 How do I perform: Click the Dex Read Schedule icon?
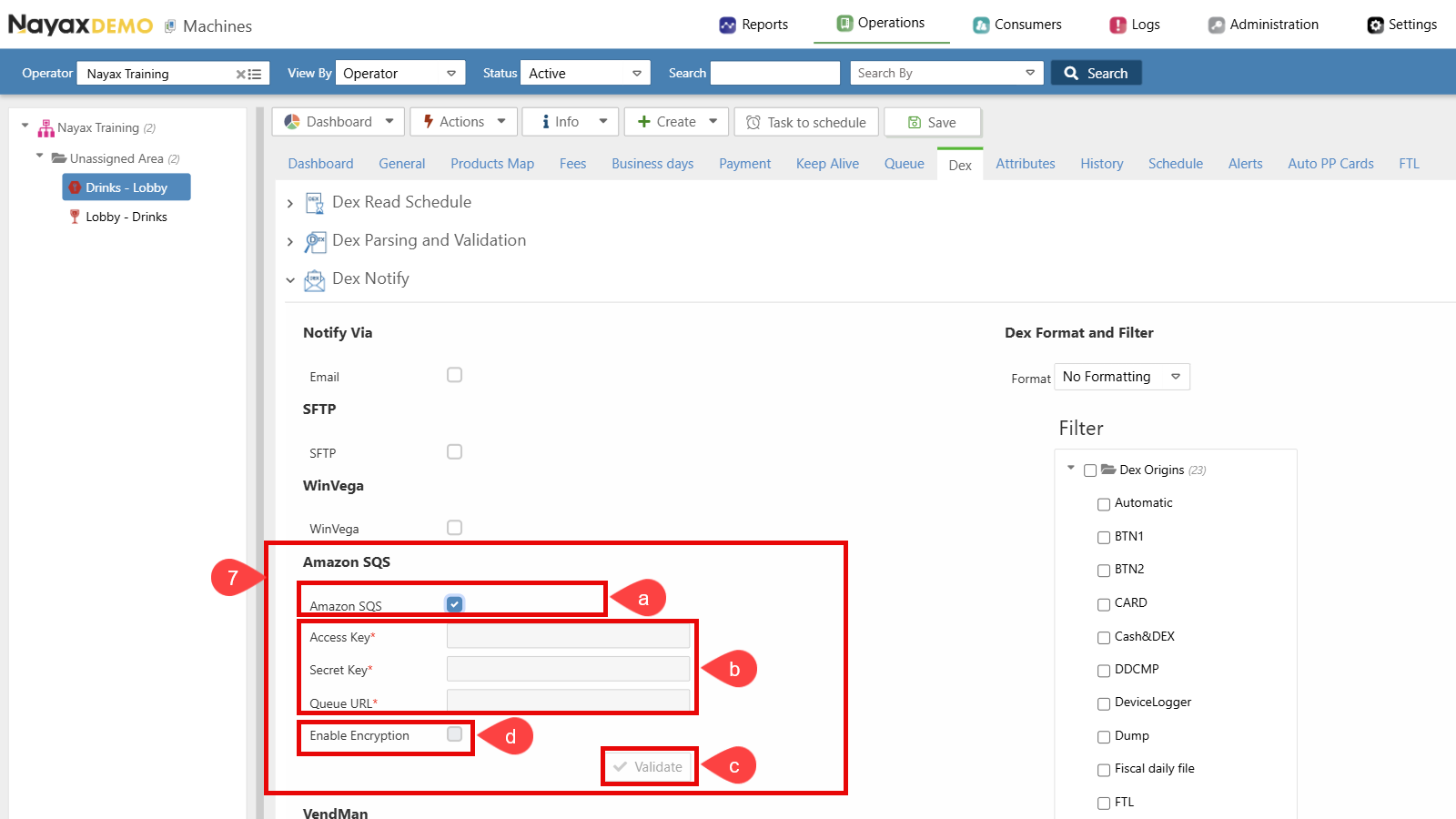tap(315, 203)
